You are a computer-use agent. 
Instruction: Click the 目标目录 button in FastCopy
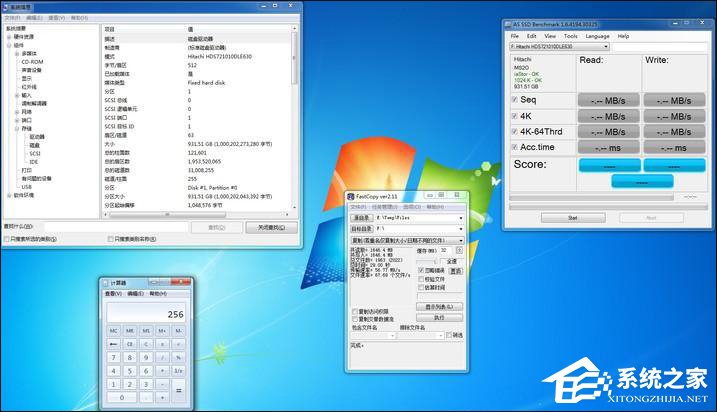361,229
